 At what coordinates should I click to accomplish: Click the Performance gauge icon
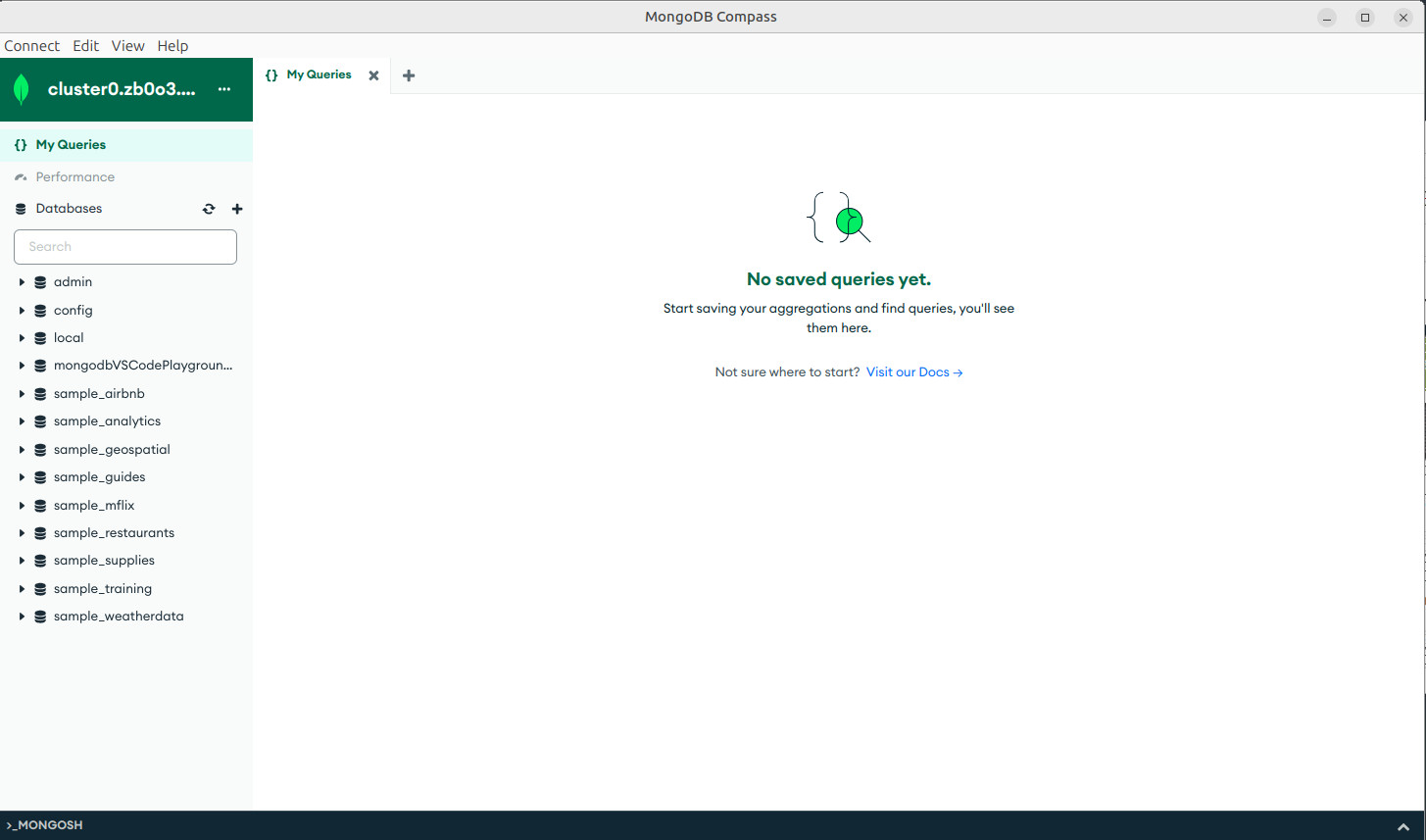click(x=21, y=177)
